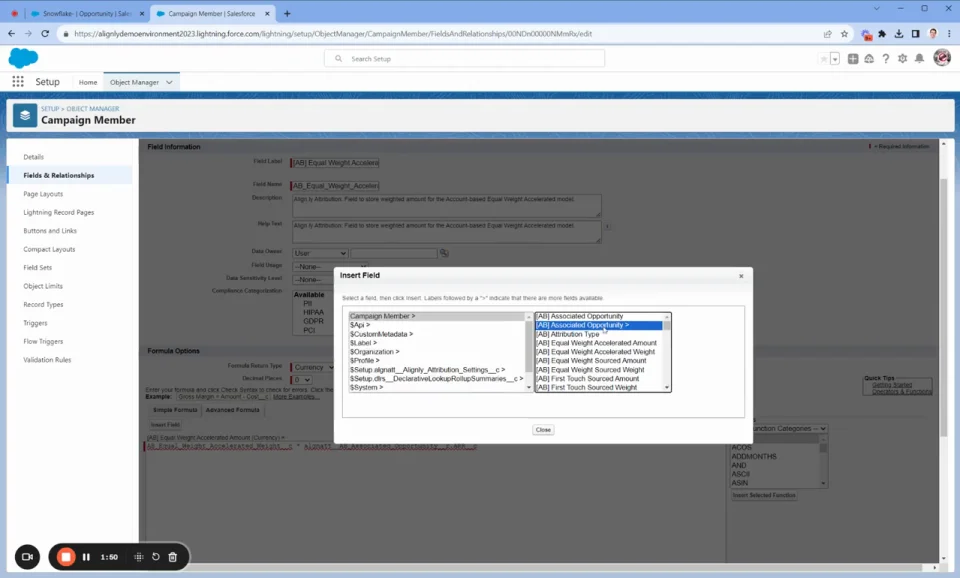Click the browser share page icon
This screenshot has height=578, width=960.
pos(828,34)
